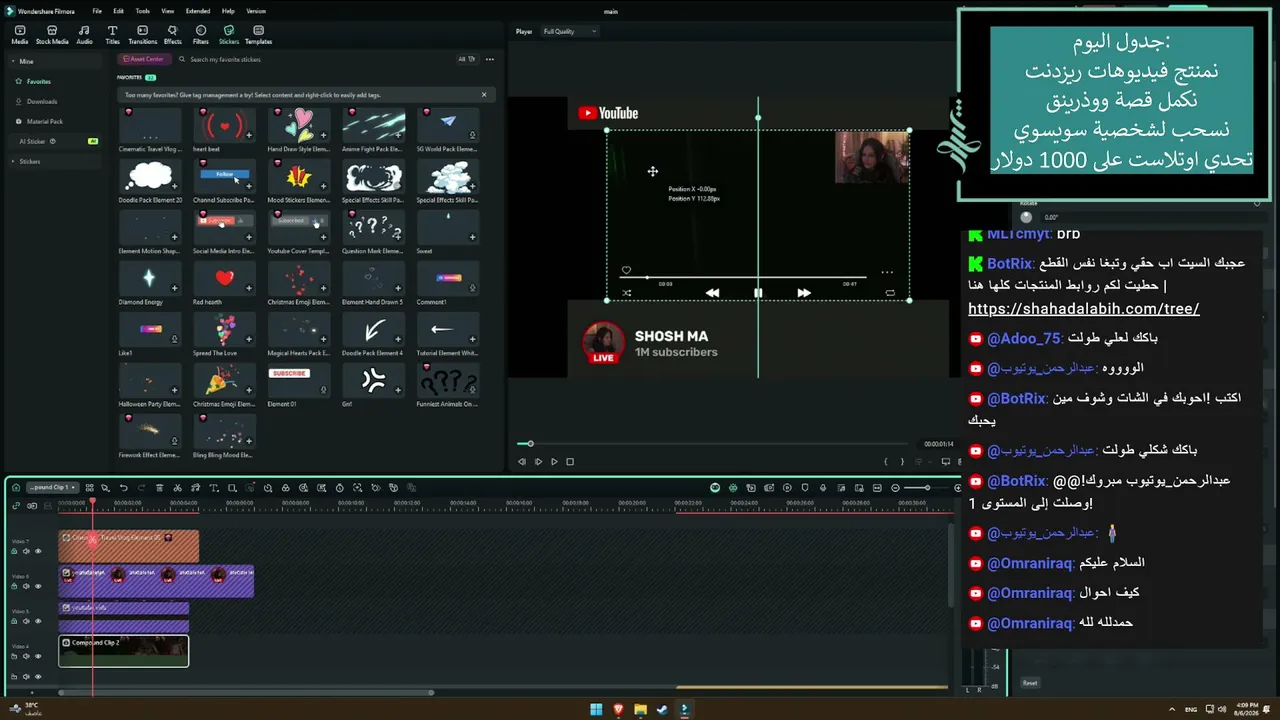Click the timeline home icon
This screenshot has width=1280, height=720.
click(15, 488)
